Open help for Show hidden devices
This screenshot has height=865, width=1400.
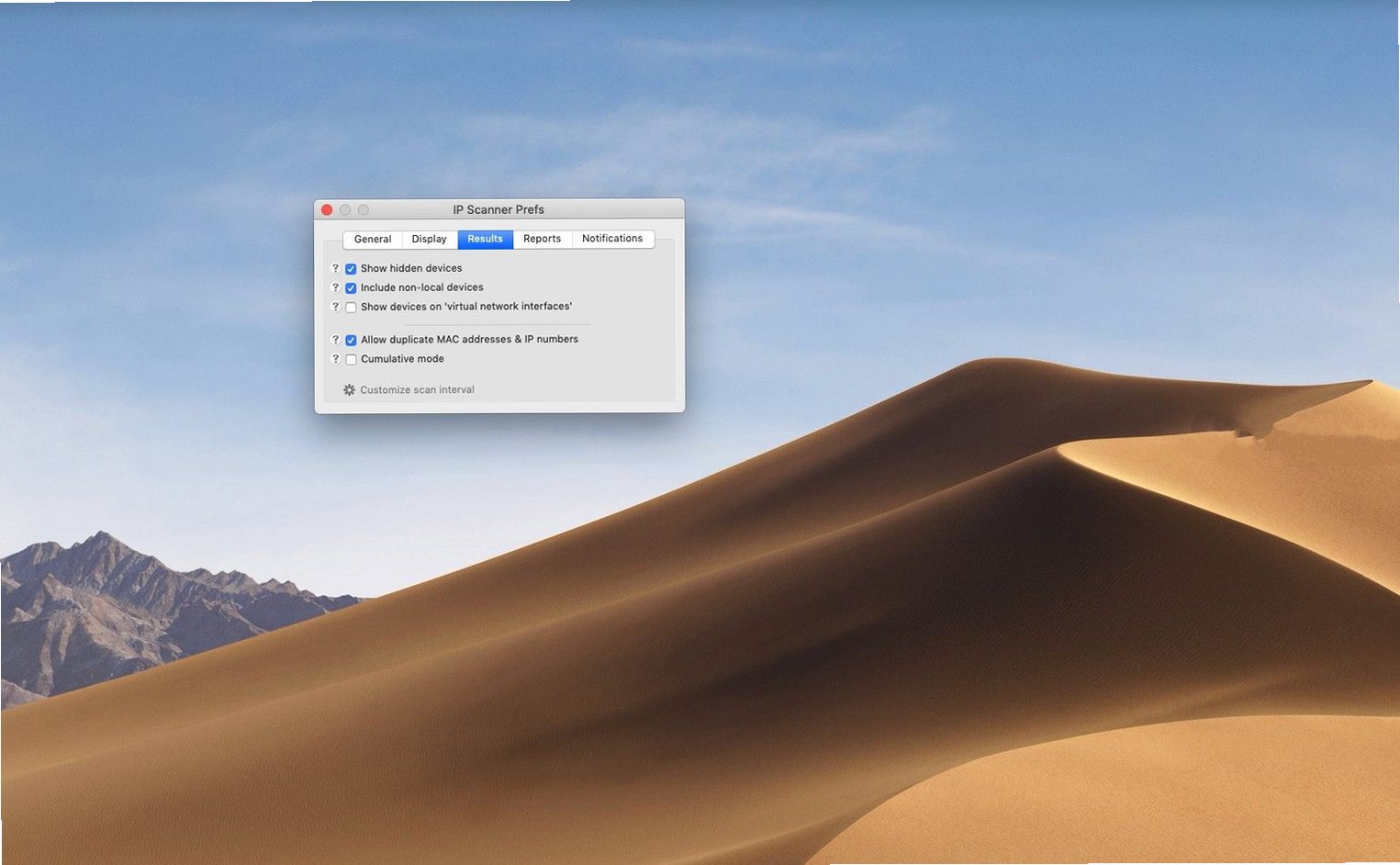click(x=335, y=268)
